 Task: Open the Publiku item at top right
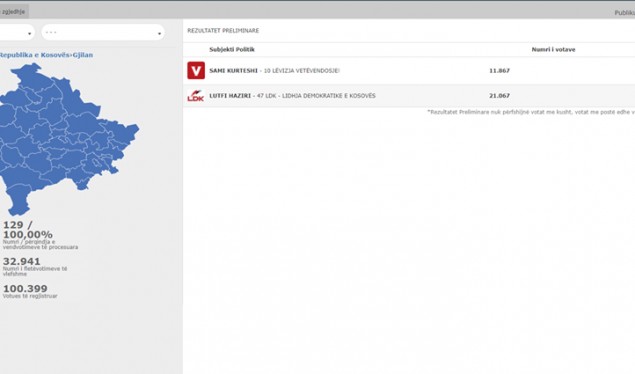click(624, 13)
